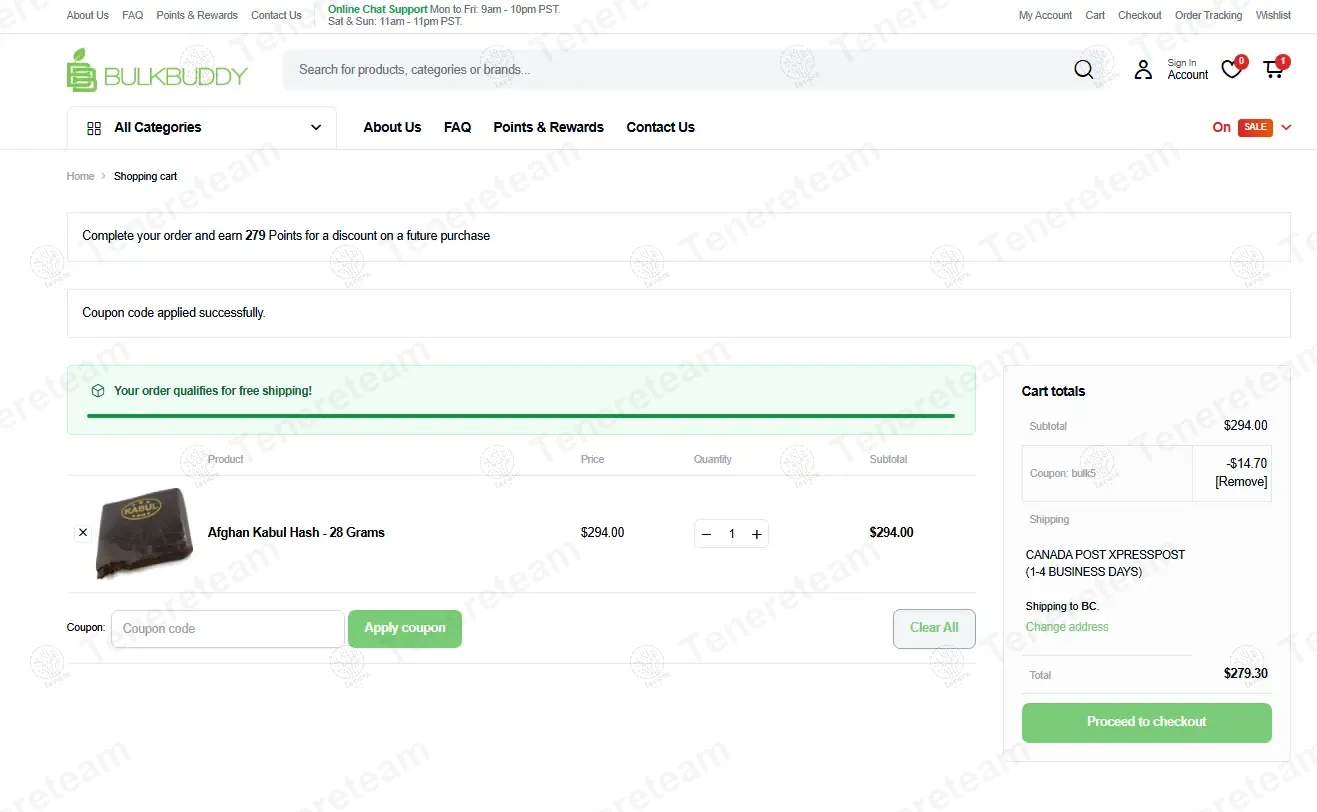Increase quantity with the plus button
This screenshot has height=812, width=1317.
pos(757,534)
